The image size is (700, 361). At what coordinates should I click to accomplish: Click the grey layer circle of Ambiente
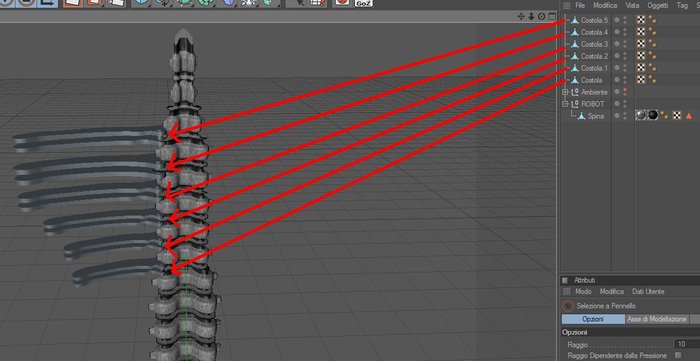click(617, 92)
